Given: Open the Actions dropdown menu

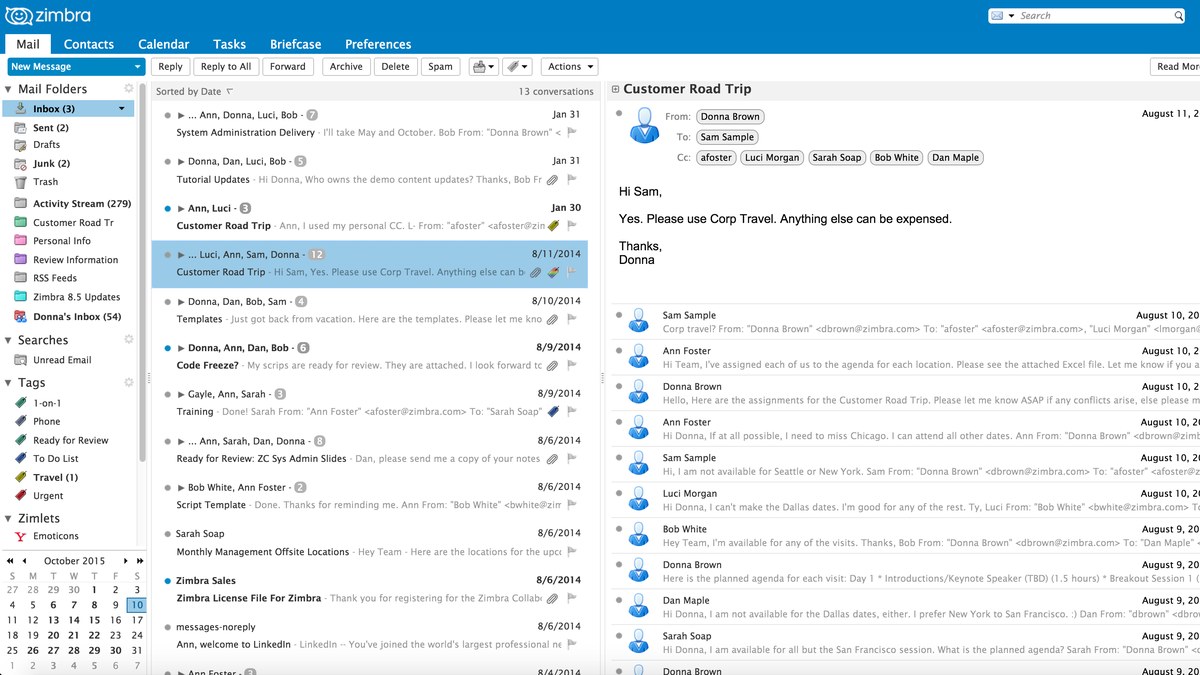Looking at the screenshot, I should (x=570, y=67).
